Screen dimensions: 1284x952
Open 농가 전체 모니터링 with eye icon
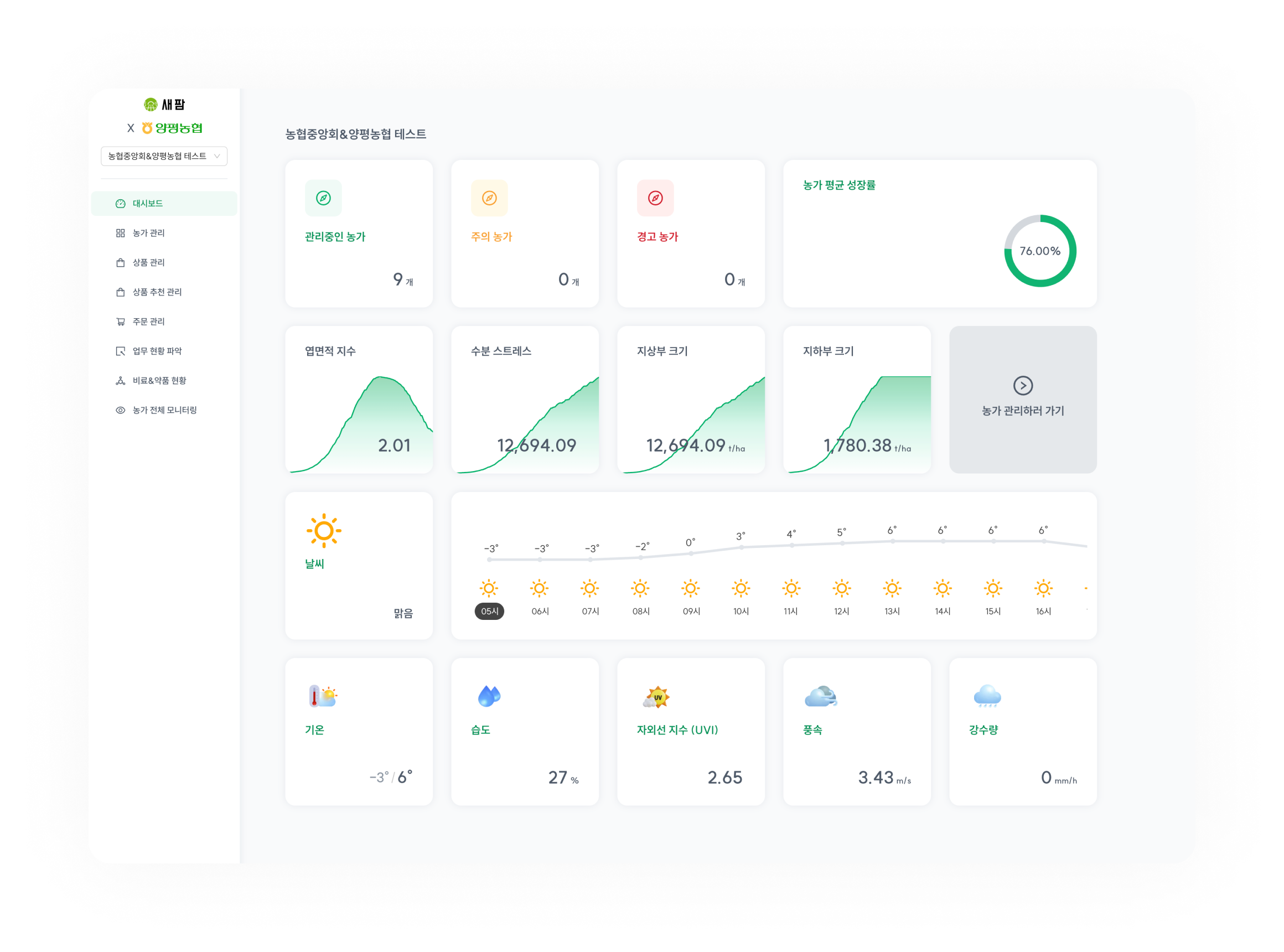tap(164, 410)
